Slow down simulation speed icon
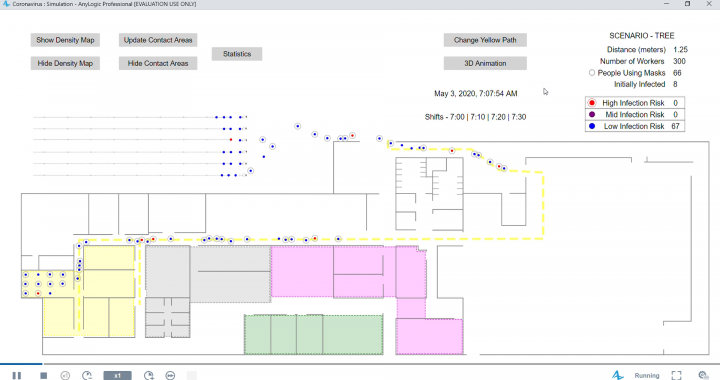This screenshot has height=380, width=720. (87, 375)
